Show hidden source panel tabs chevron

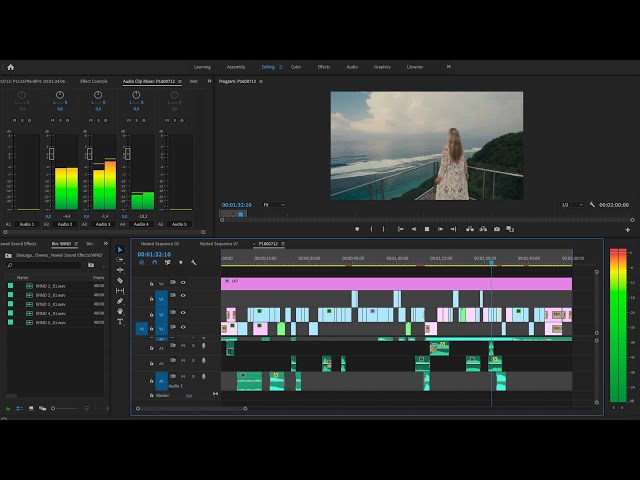tap(209, 81)
